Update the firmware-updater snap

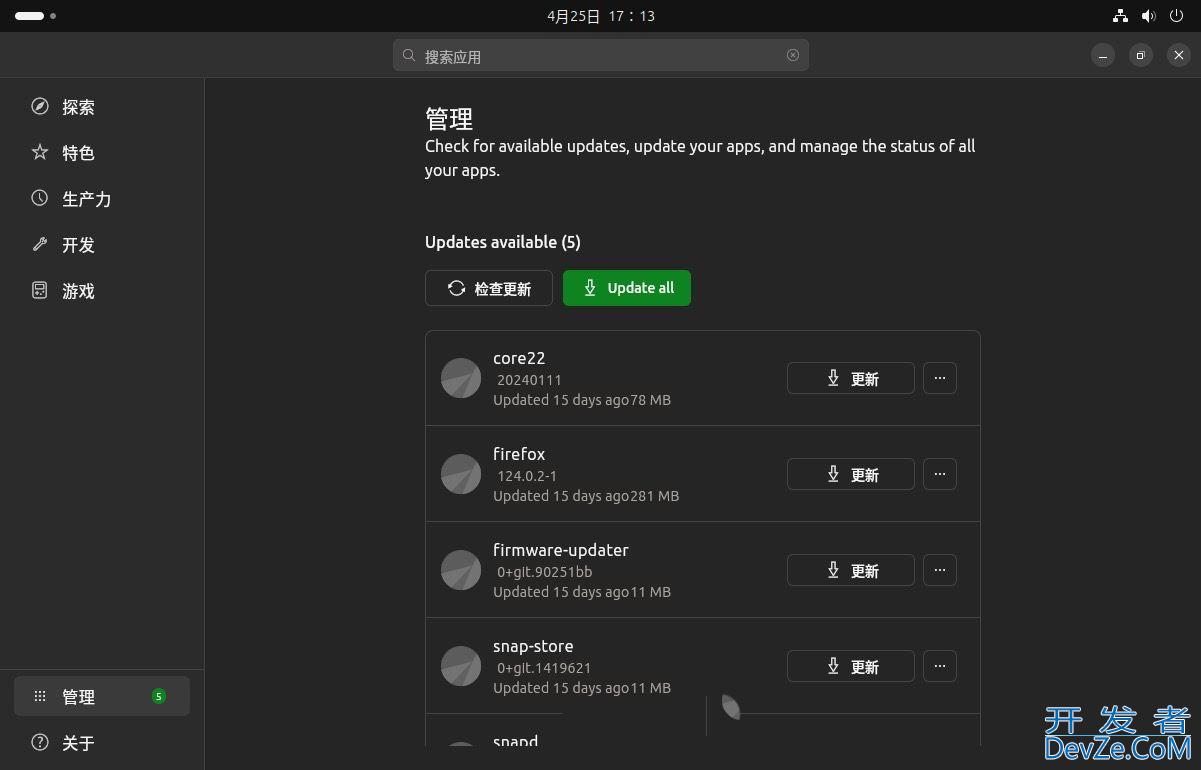pos(851,570)
